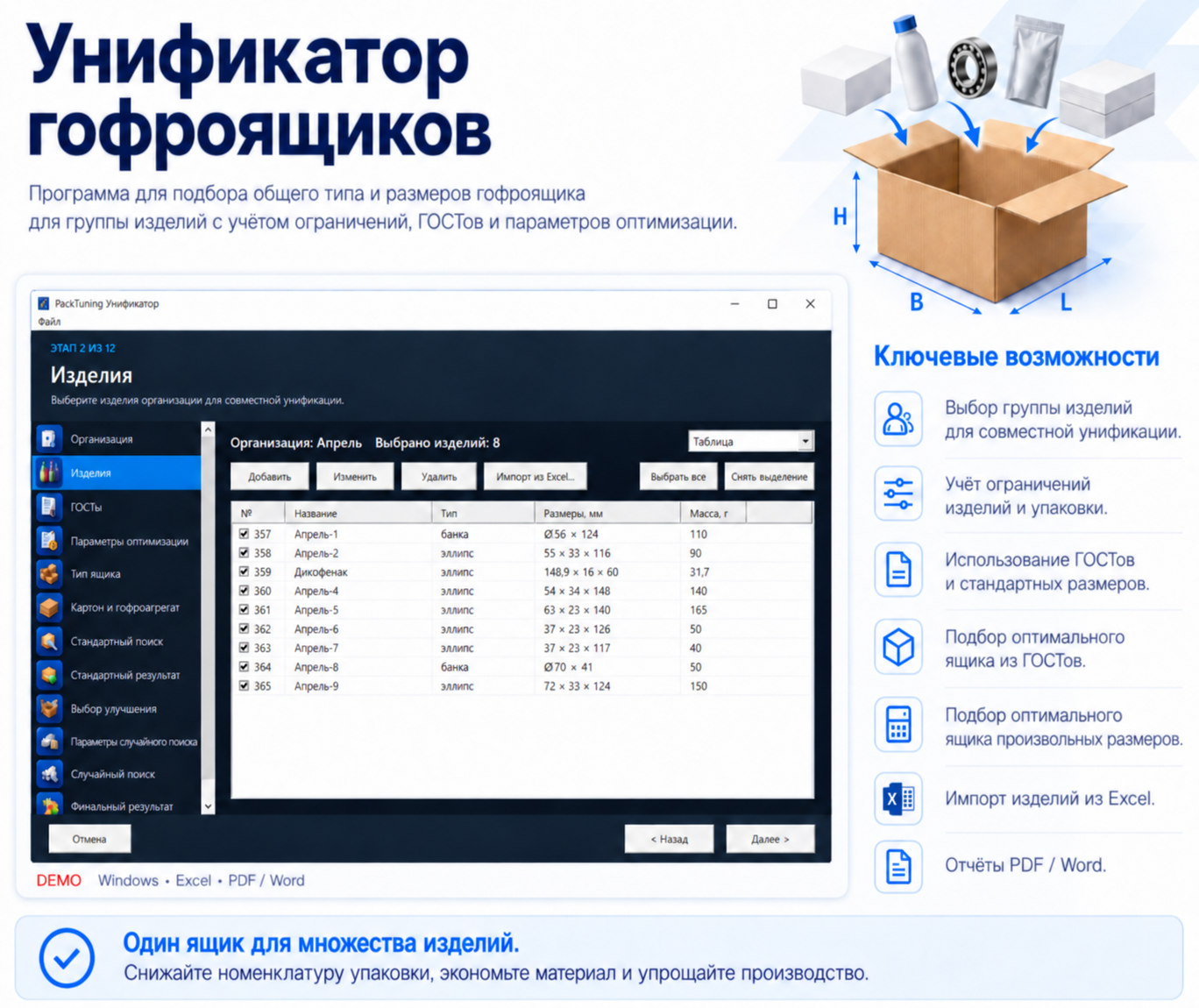Screen dimensions: 1199x1008
Task: Sort by the Масса, г column header
Action: point(713,514)
